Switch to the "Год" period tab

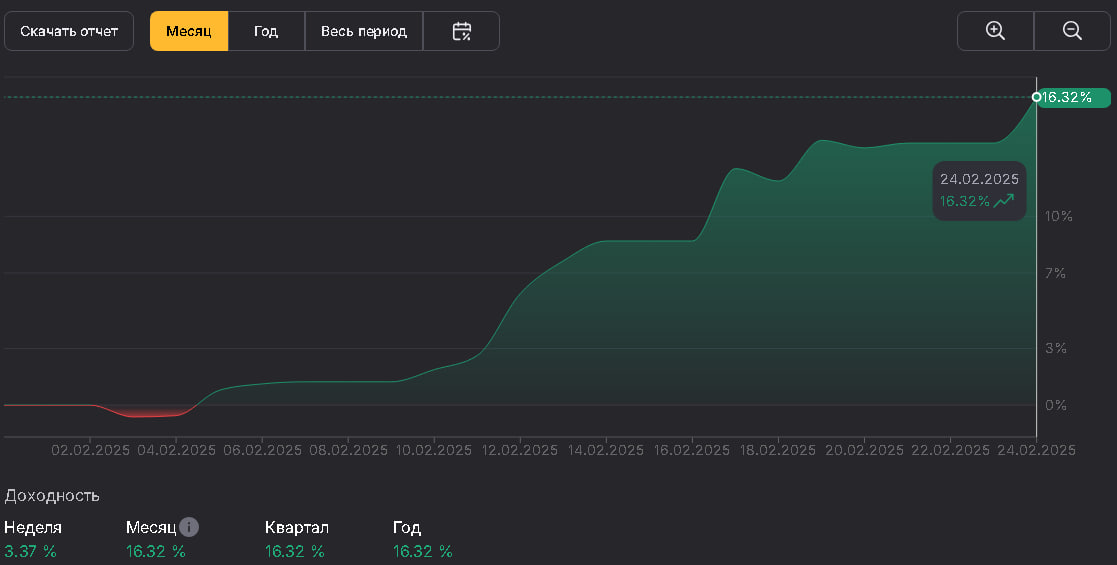pyautogui.click(x=266, y=31)
